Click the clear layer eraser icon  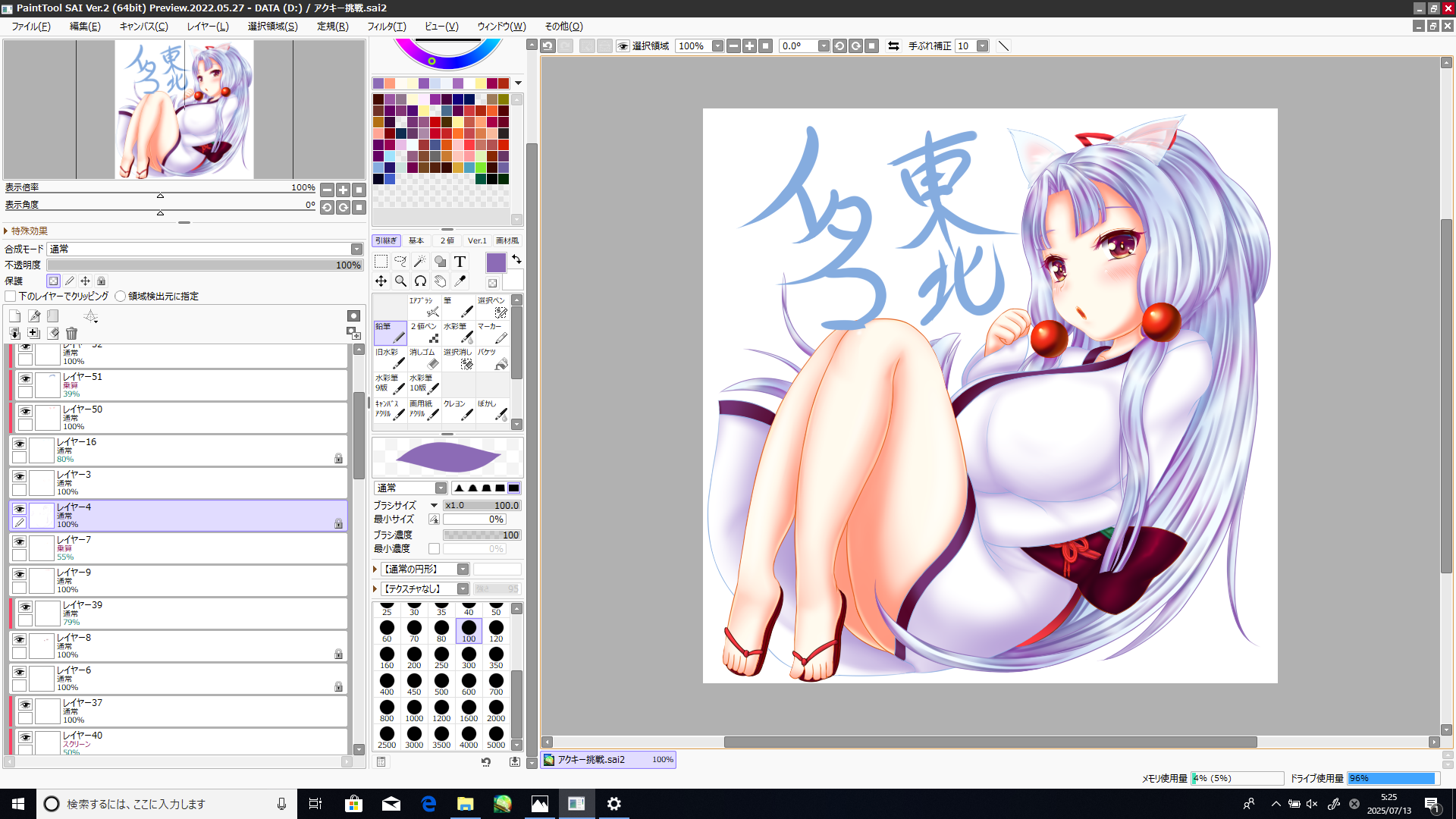(x=53, y=333)
